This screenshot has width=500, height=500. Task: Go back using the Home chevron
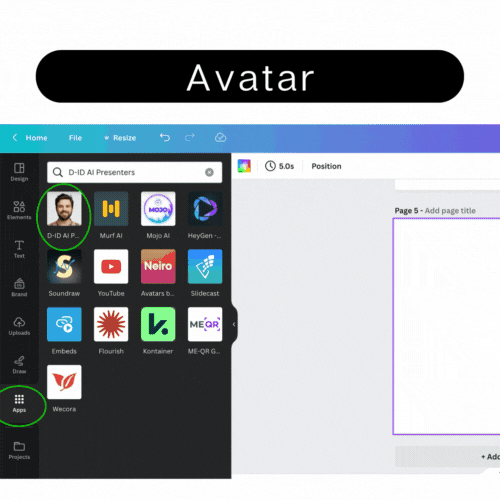coord(15,138)
